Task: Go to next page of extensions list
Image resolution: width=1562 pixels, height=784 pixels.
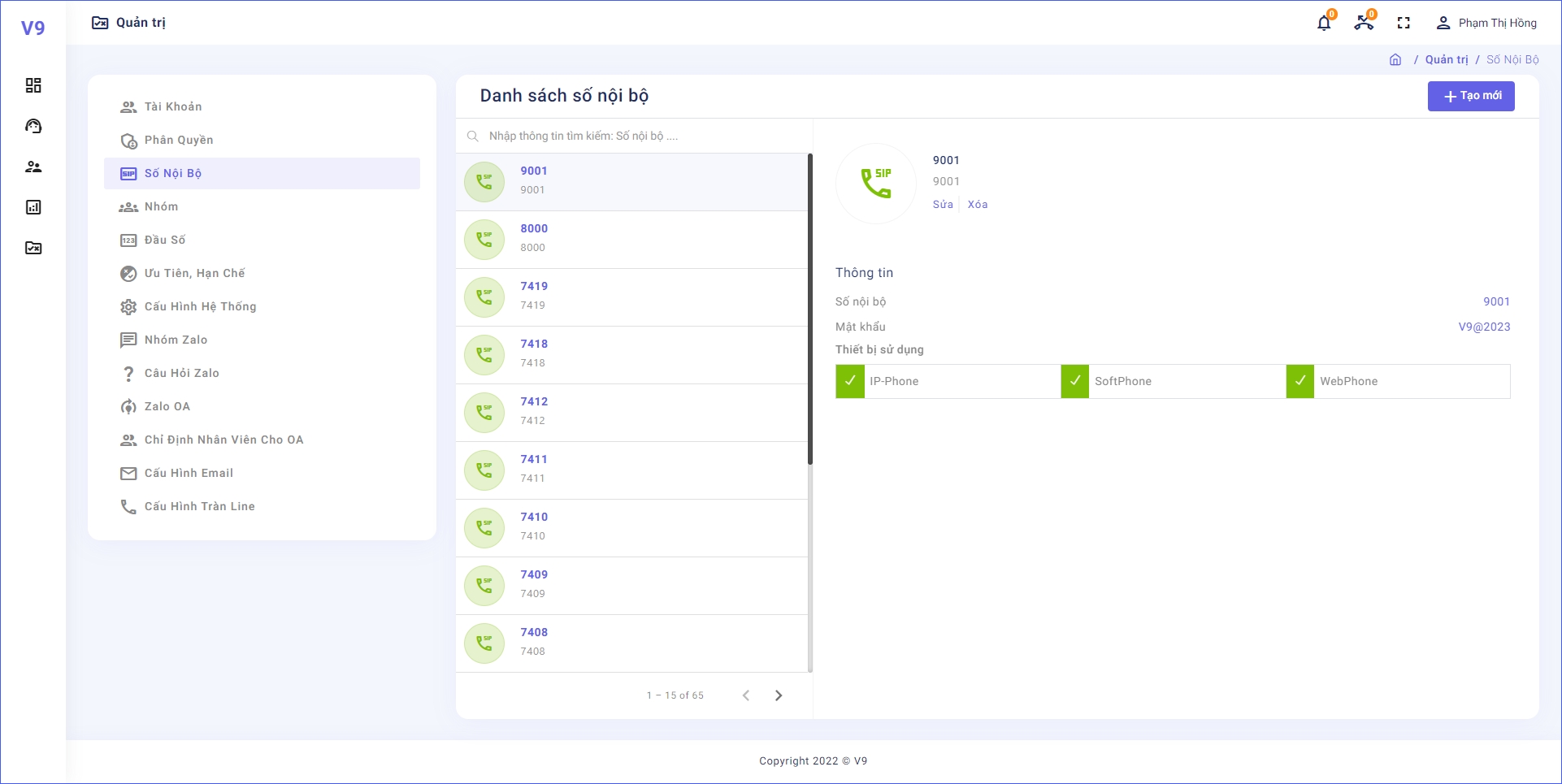Action: (779, 695)
